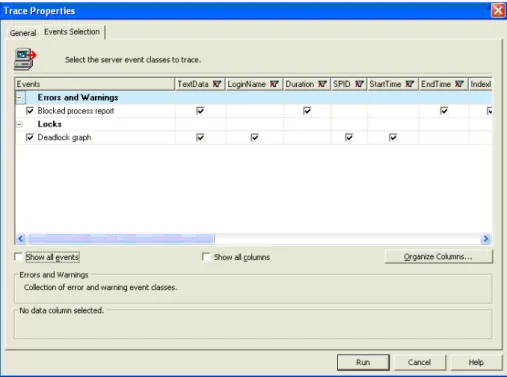
Task: Click the TextData column filter icon
Action: [x=217, y=84]
